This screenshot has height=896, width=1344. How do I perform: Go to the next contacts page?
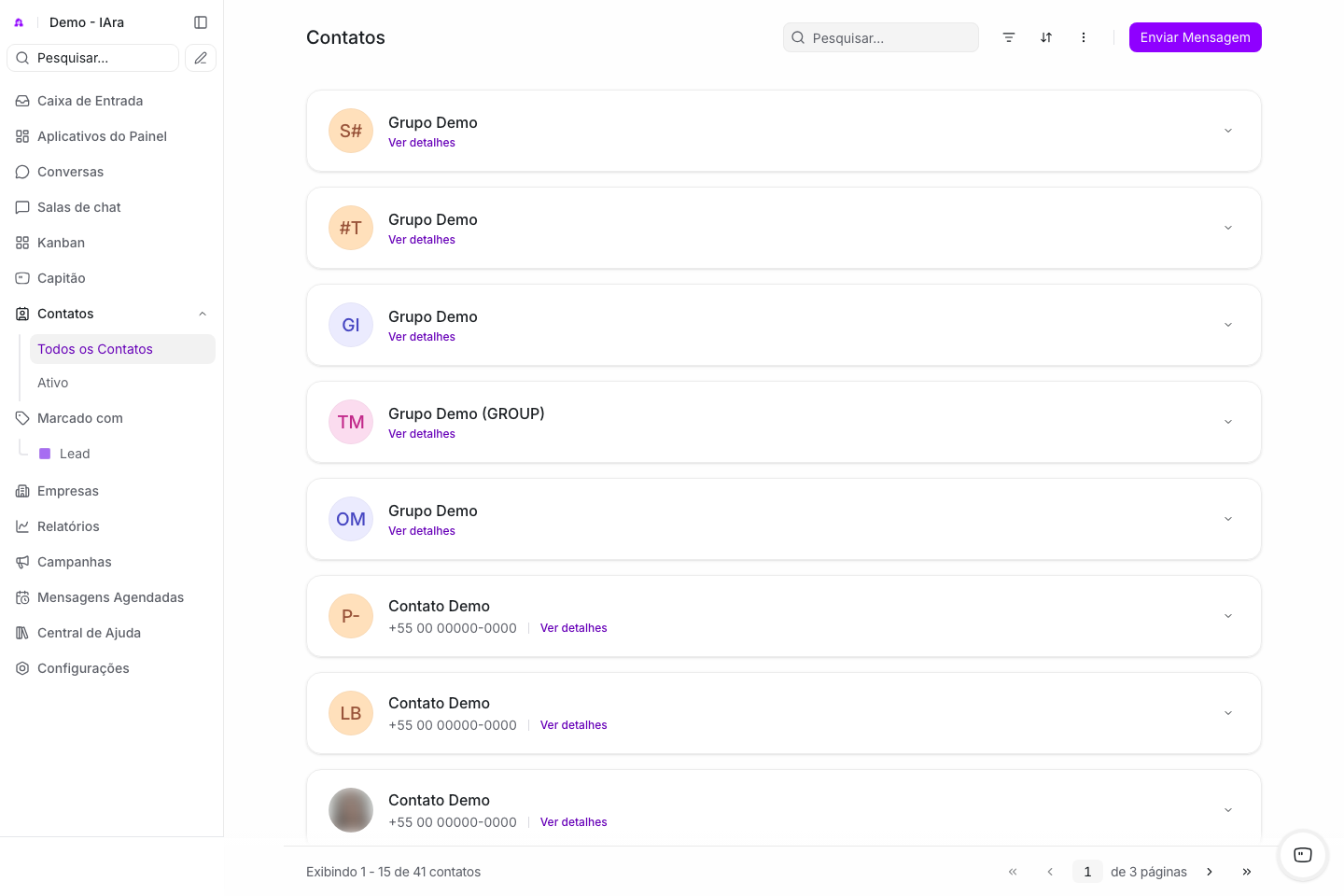(x=1210, y=872)
